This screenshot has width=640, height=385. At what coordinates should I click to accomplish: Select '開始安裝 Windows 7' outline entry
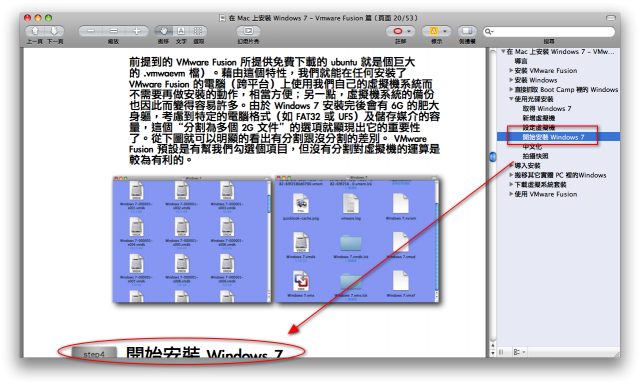(x=553, y=137)
